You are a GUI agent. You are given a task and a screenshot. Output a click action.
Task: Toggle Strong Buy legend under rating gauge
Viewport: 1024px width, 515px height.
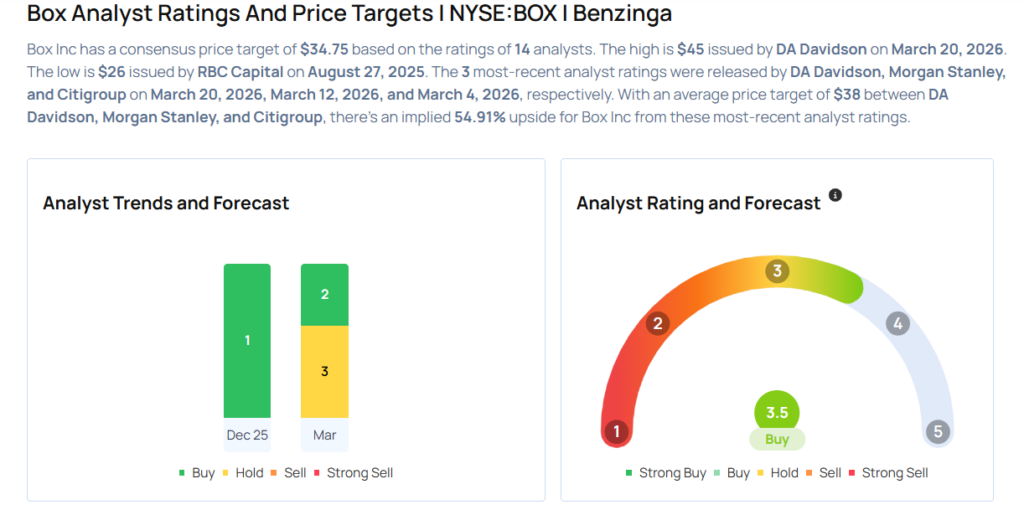click(x=666, y=473)
